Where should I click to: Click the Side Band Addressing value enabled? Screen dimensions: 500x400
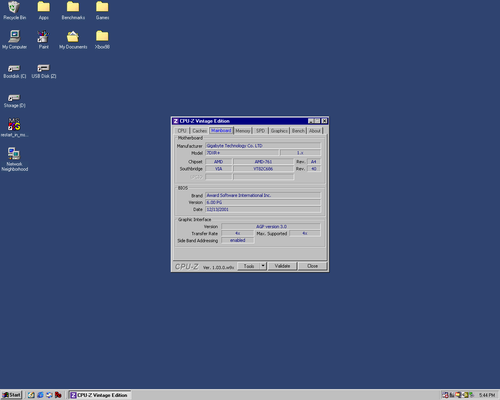[238, 240]
